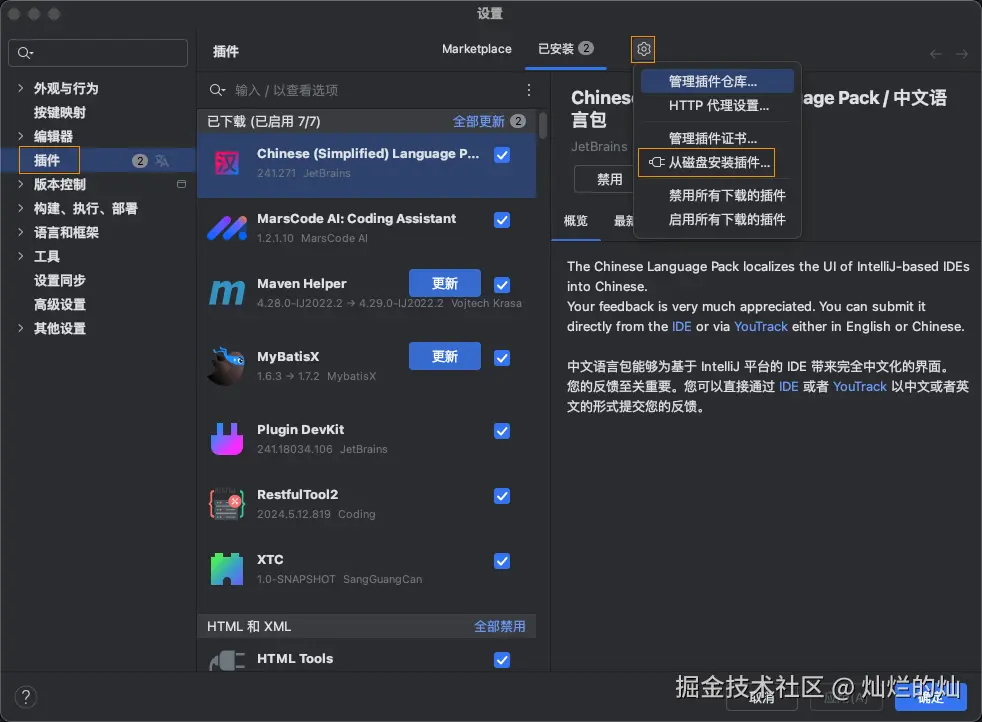Expand the 外观与行为 settings node
982x722 pixels.
(21, 88)
